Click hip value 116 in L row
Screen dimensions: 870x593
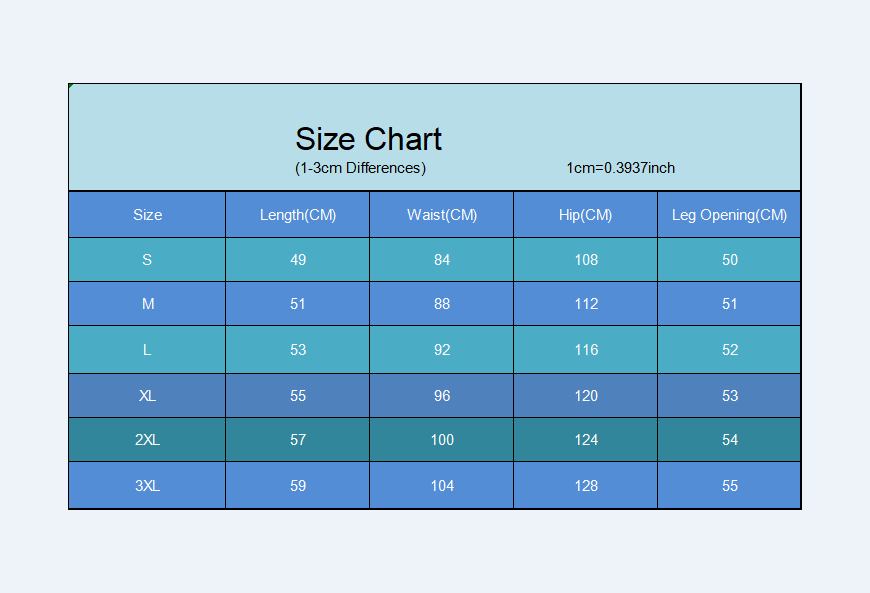click(586, 350)
